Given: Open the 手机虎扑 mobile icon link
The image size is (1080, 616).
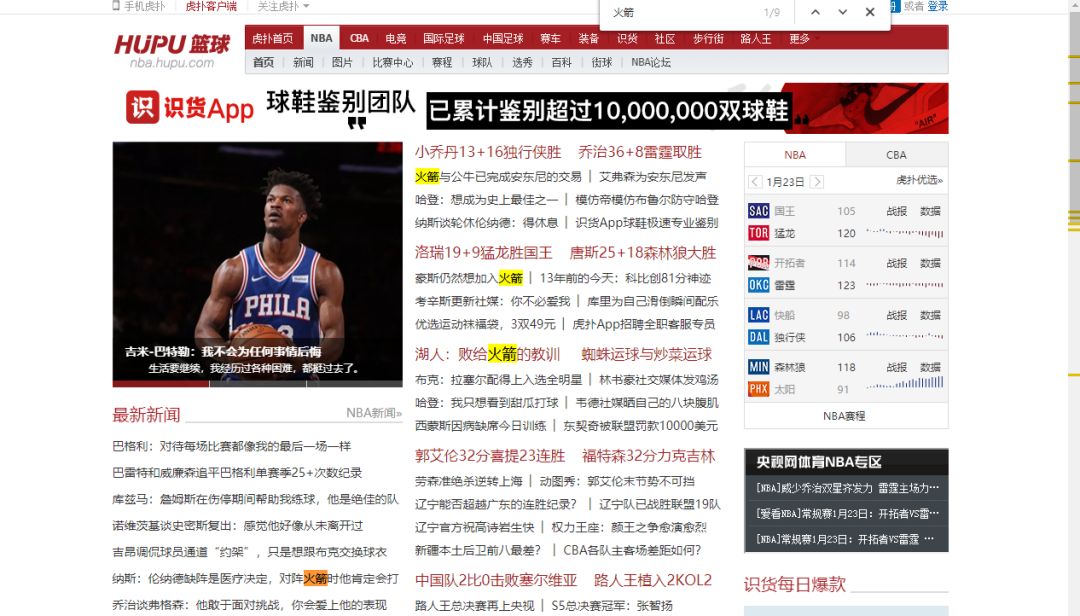Looking at the screenshot, I should [138, 6].
